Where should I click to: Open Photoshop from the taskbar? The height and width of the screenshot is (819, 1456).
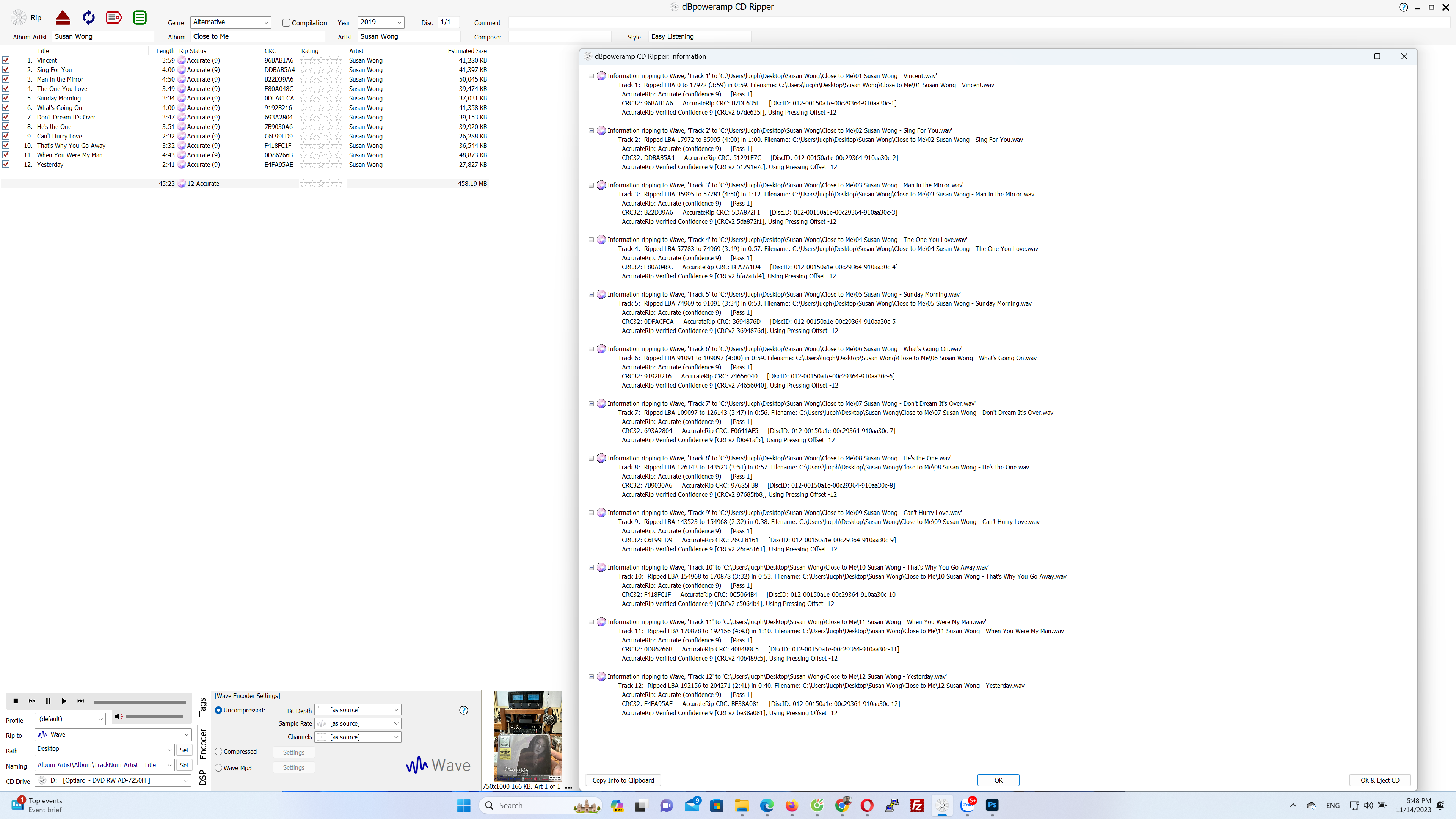tap(992, 805)
